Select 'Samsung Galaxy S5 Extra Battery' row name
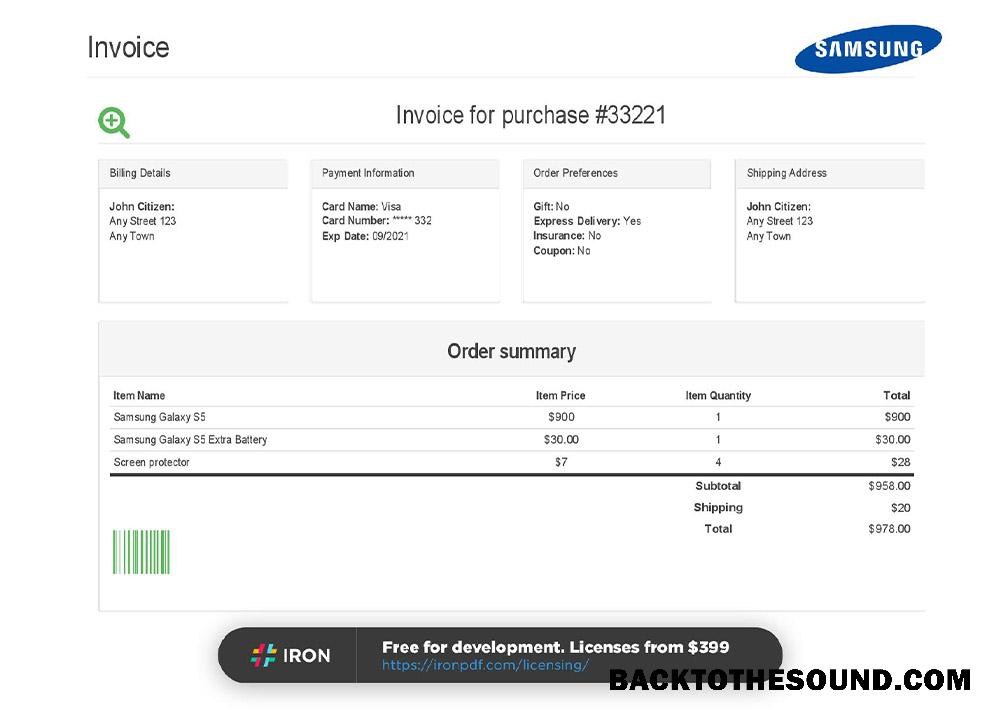 pos(190,440)
